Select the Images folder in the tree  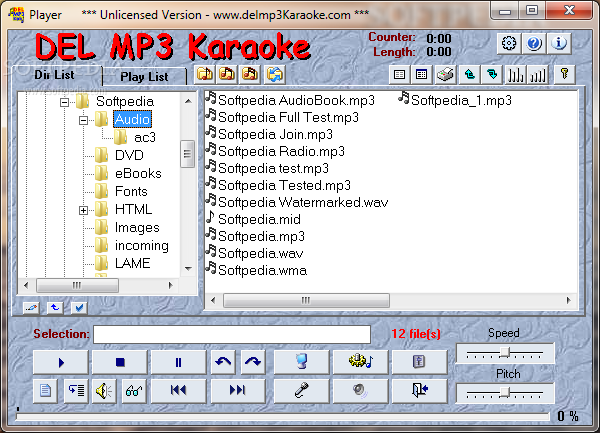click(137, 228)
